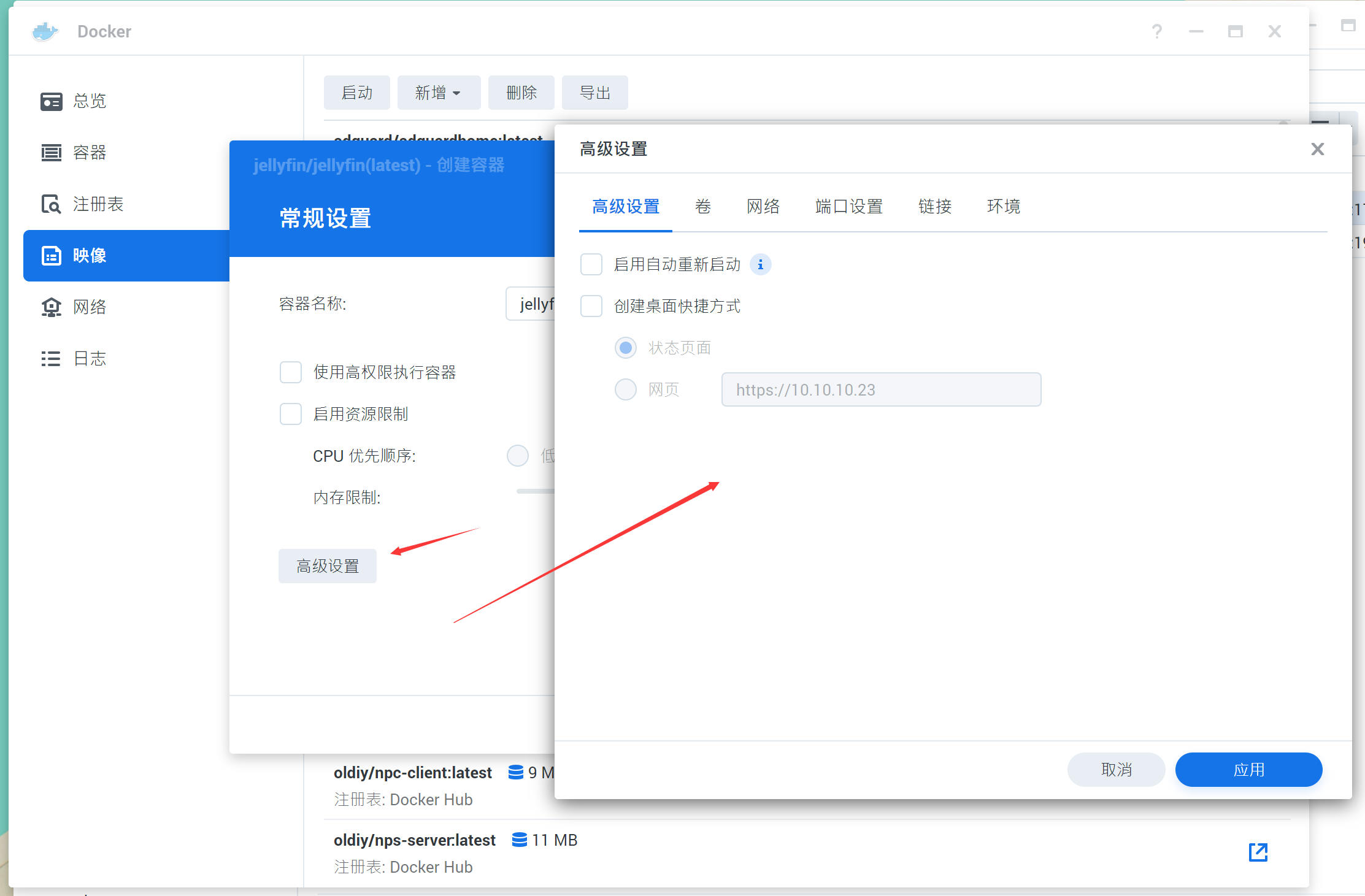Click the 容器名称 input field
This screenshot has width=1365, height=896.
coord(530,304)
